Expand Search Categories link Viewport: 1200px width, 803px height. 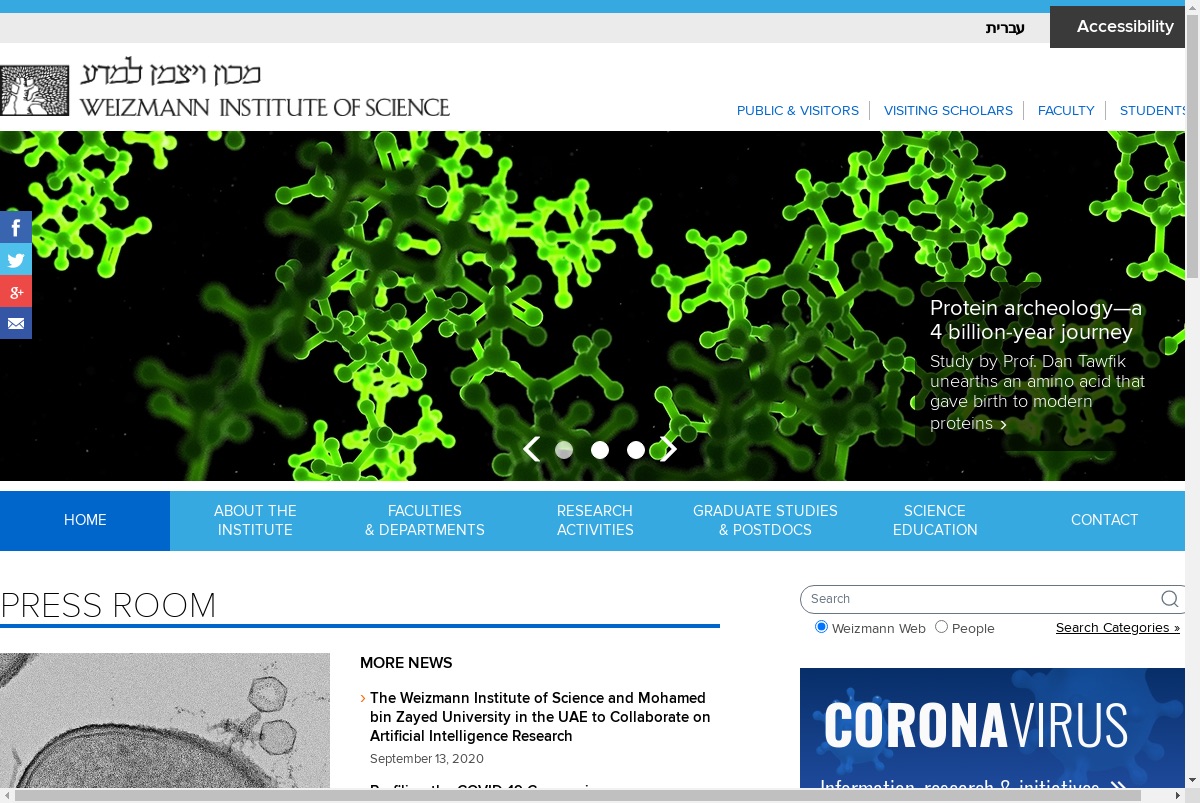[x=1118, y=628]
